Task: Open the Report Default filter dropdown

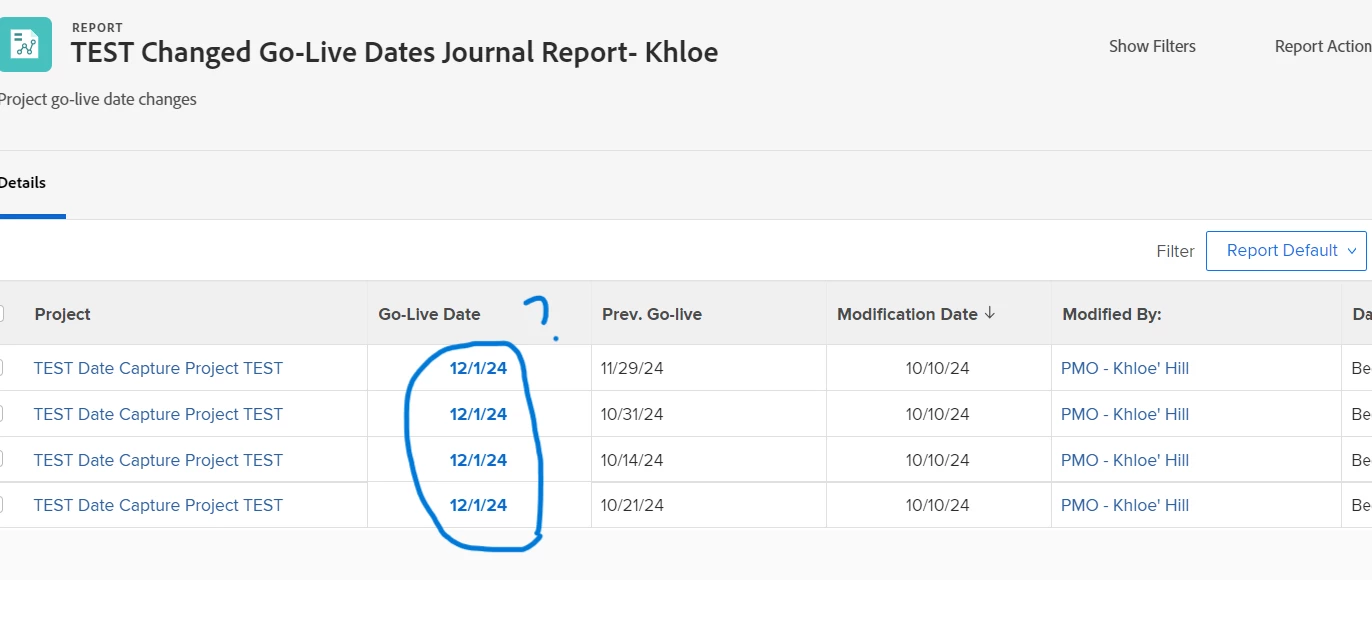Action: pyautogui.click(x=1286, y=251)
